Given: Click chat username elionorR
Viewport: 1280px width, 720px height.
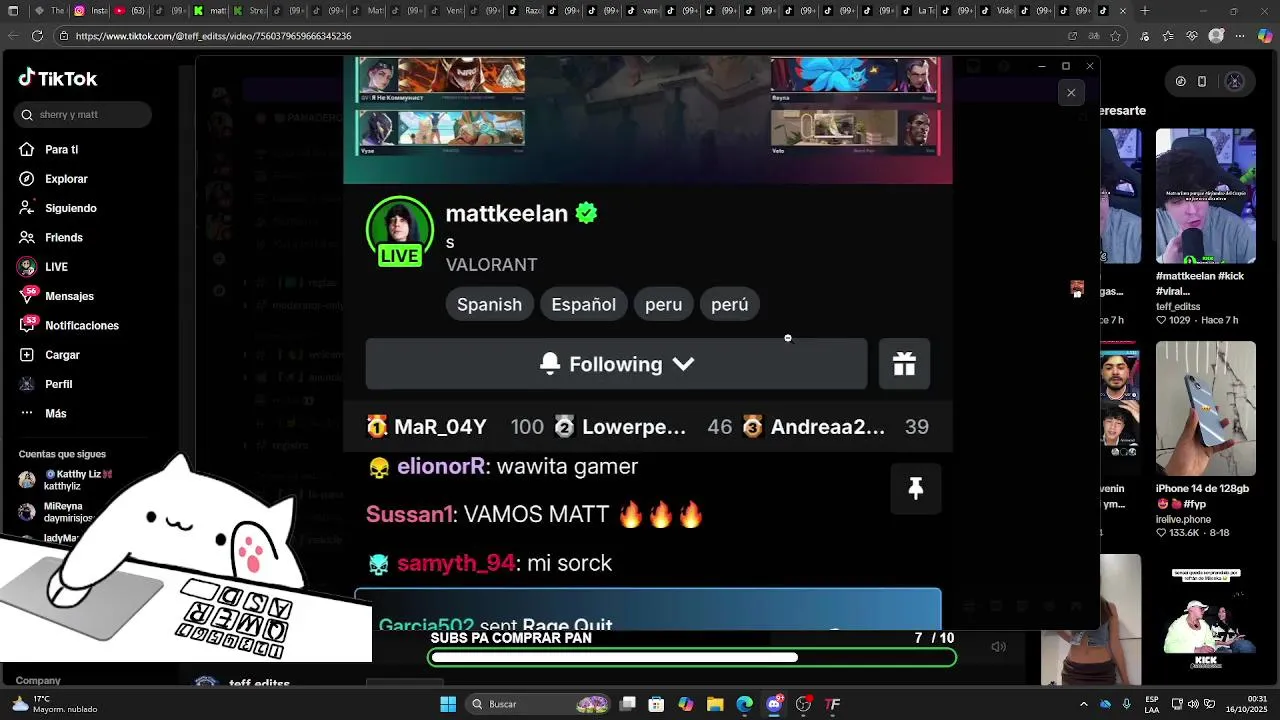Looking at the screenshot, I should pos(441,466).
